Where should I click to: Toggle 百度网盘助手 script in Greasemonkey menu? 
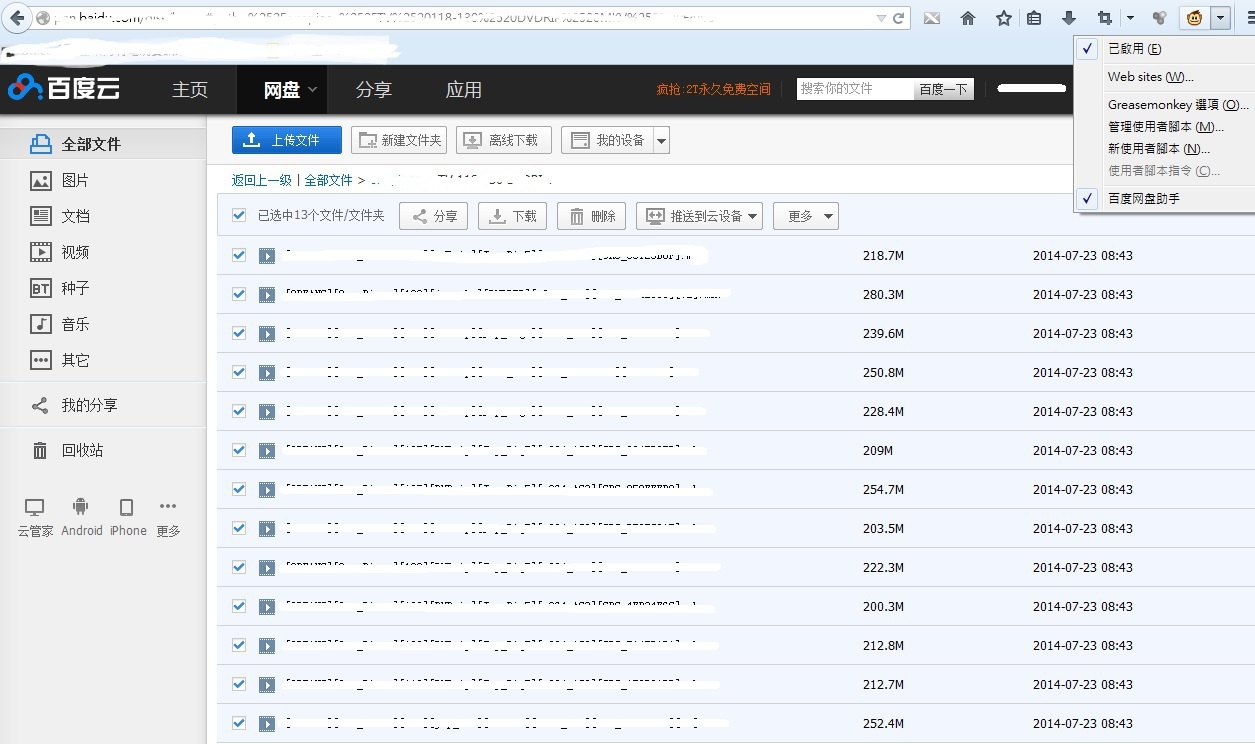point(1143,199)
